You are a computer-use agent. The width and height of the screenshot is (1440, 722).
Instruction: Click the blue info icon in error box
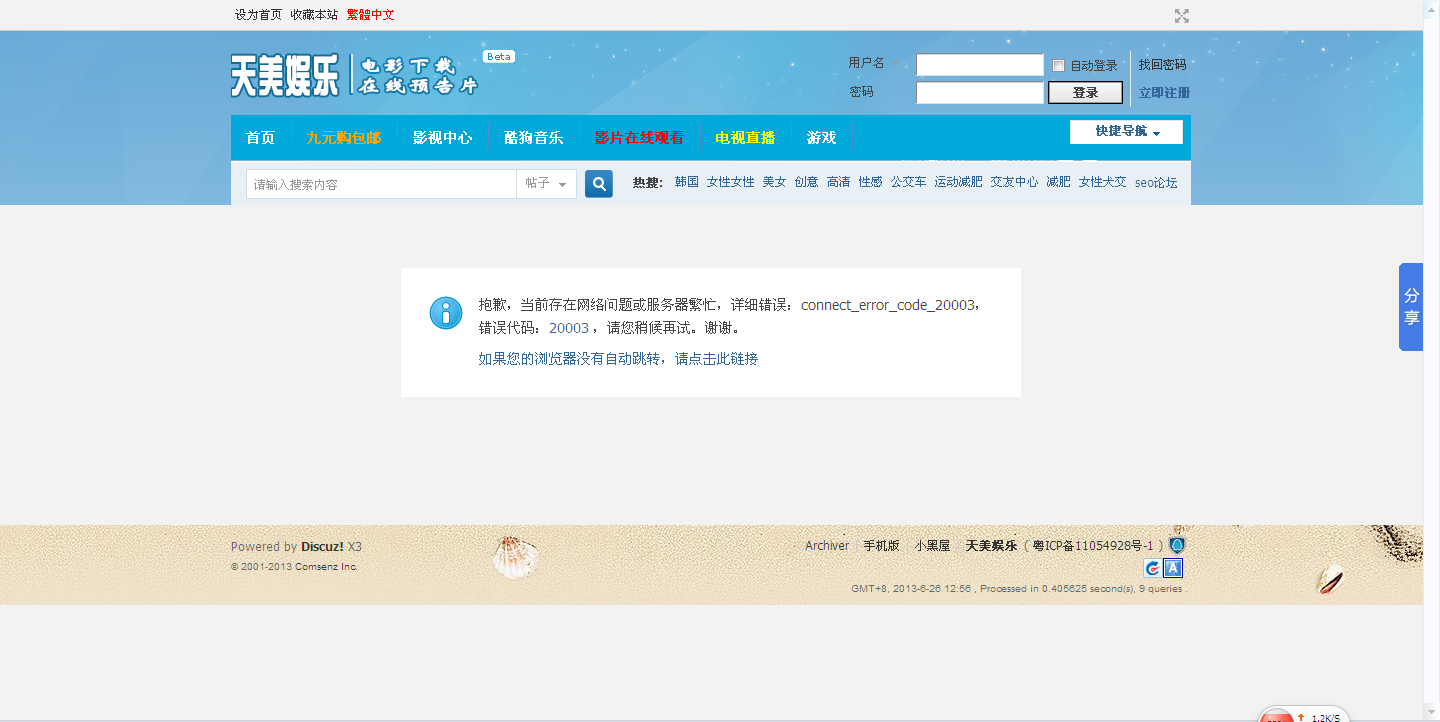point(446,313)
